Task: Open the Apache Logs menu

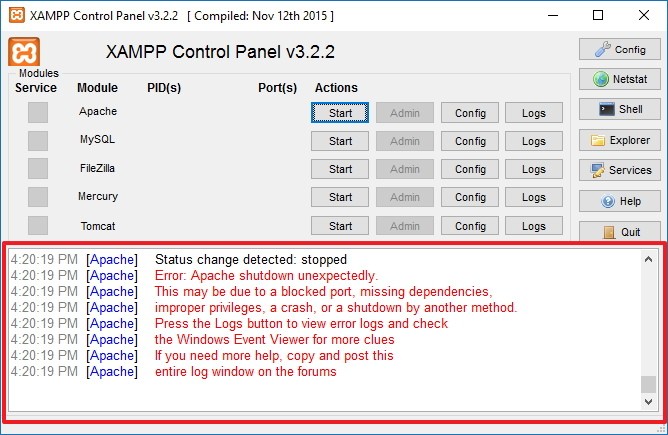Action: [x=534, y=113]
